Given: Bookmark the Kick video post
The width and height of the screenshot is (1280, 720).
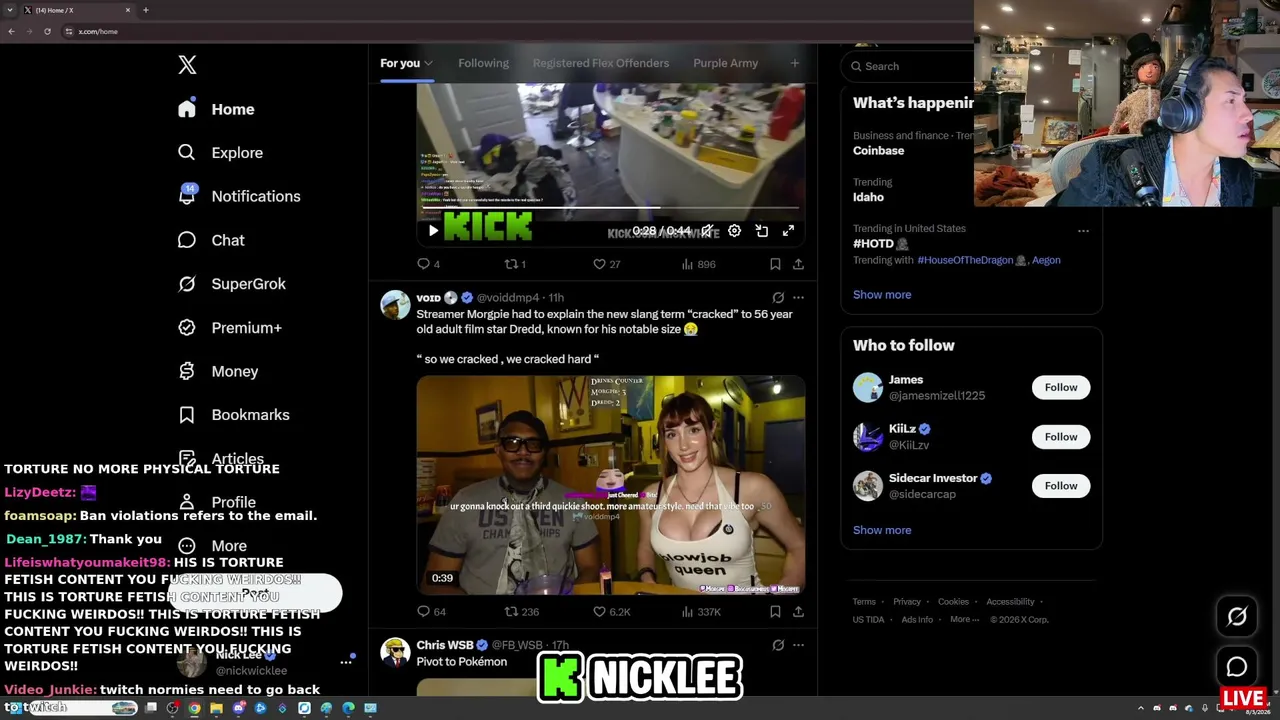Looking at the screenshot, I should (x=775, y=264).
